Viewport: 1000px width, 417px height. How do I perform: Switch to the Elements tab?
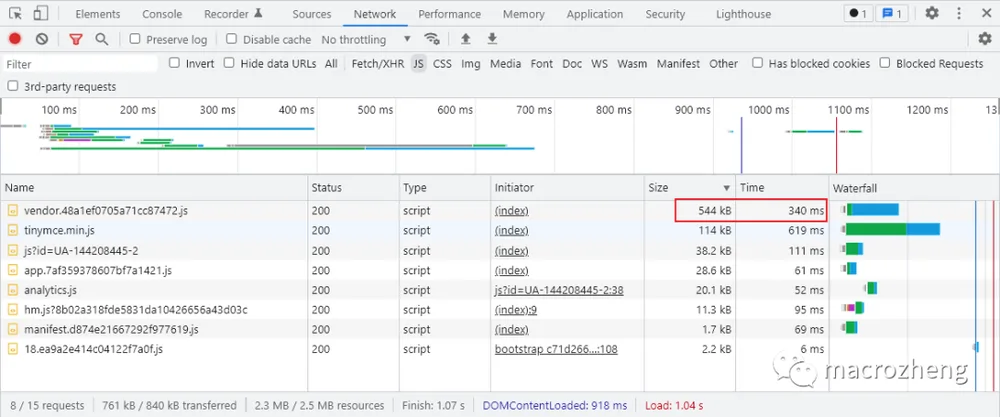pyautogui.click(x=98, y=14)
